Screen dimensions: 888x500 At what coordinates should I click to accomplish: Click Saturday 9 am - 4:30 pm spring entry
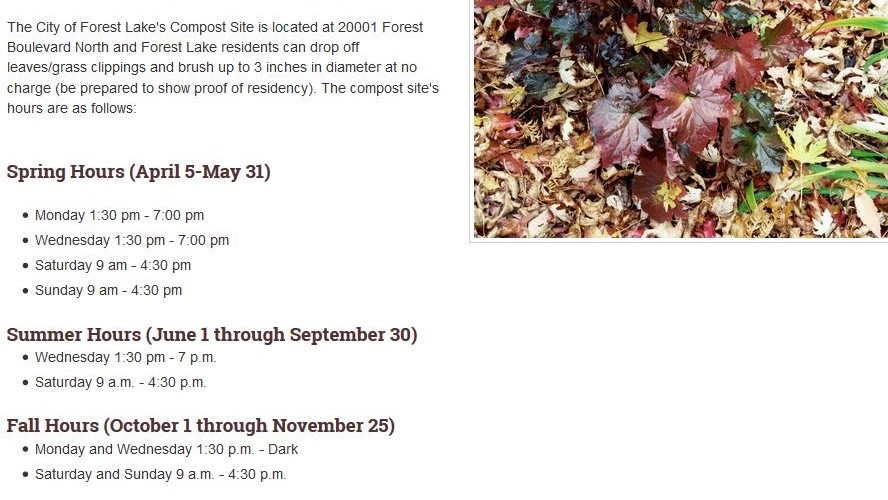[113, 265]
